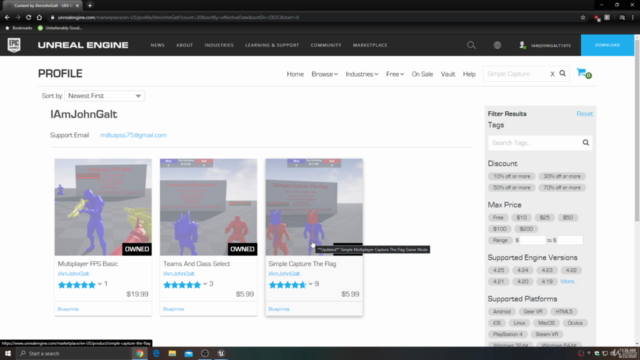This screenshot has width=640, height=360.
Task: Select the $25 max price filter
Action: (545, 218)
